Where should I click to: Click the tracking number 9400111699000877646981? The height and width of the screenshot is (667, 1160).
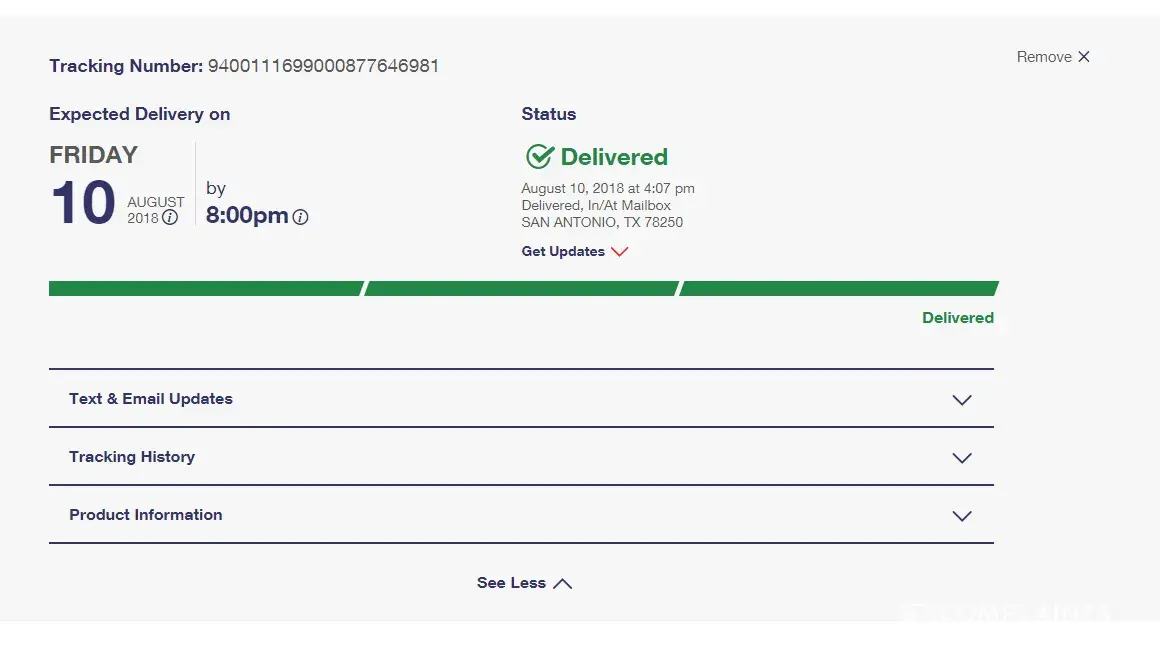323,66
